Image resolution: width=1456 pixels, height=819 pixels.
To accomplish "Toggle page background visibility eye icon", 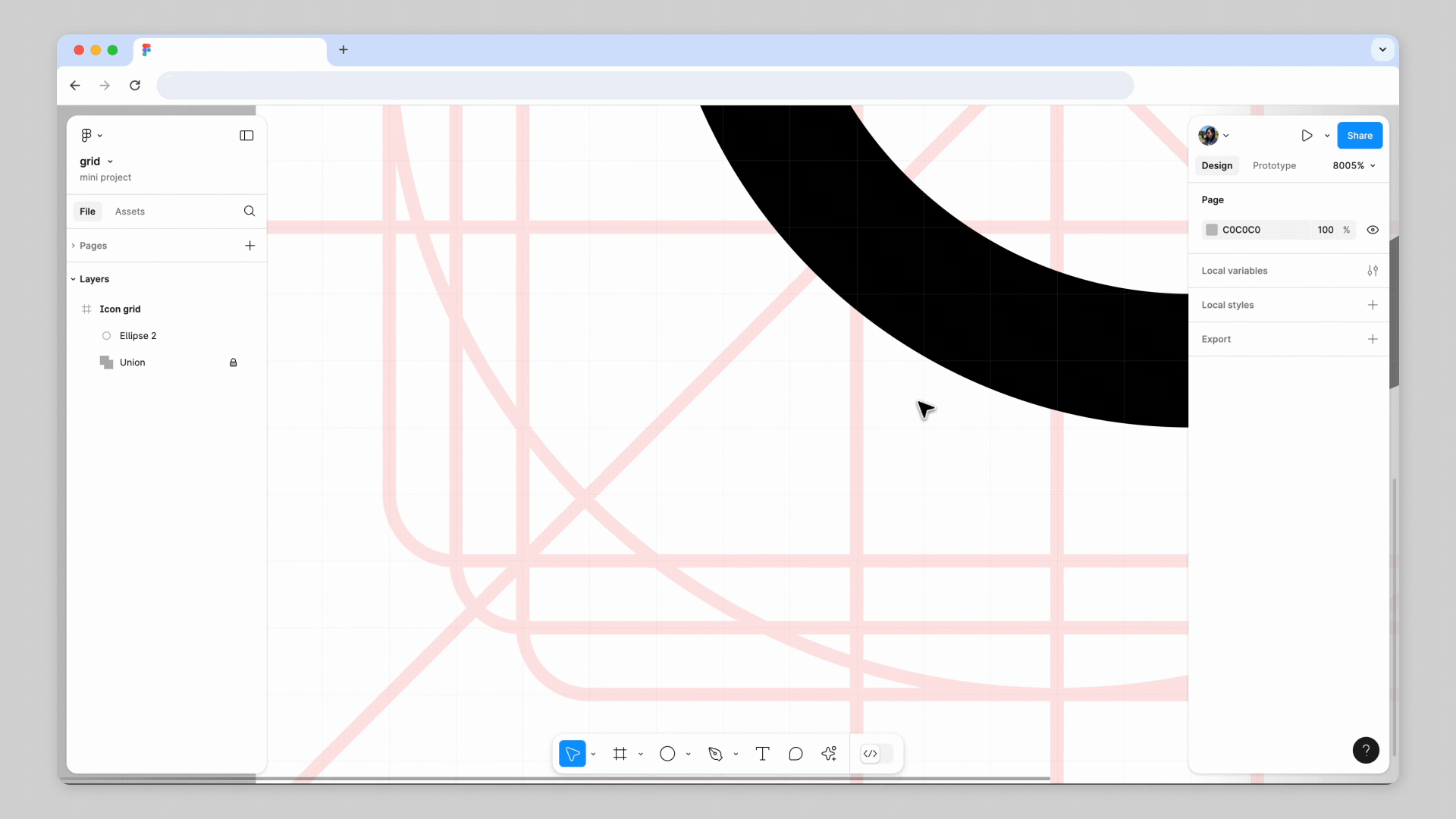I will coord(1373,230).
